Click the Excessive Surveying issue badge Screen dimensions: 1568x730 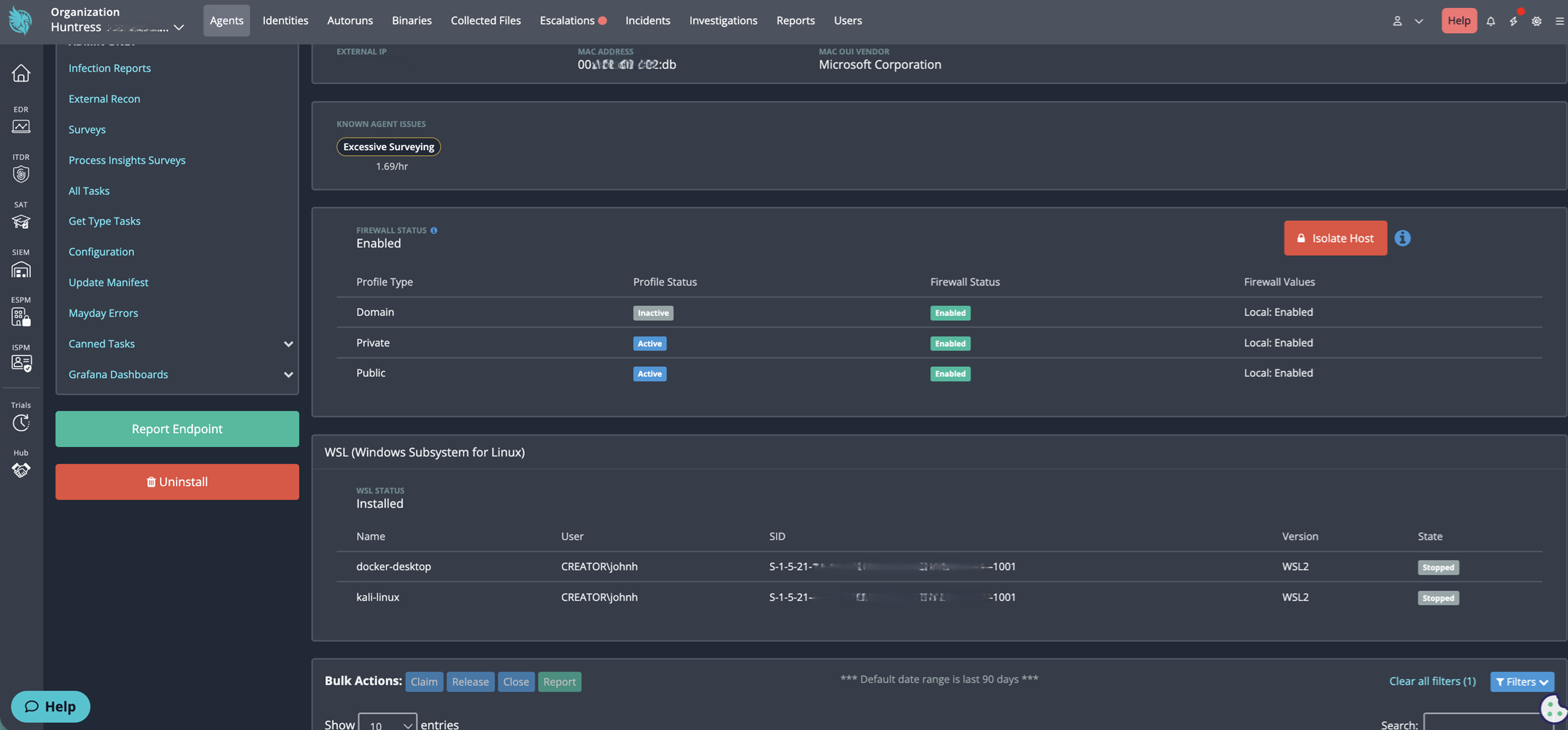[389, 147]
